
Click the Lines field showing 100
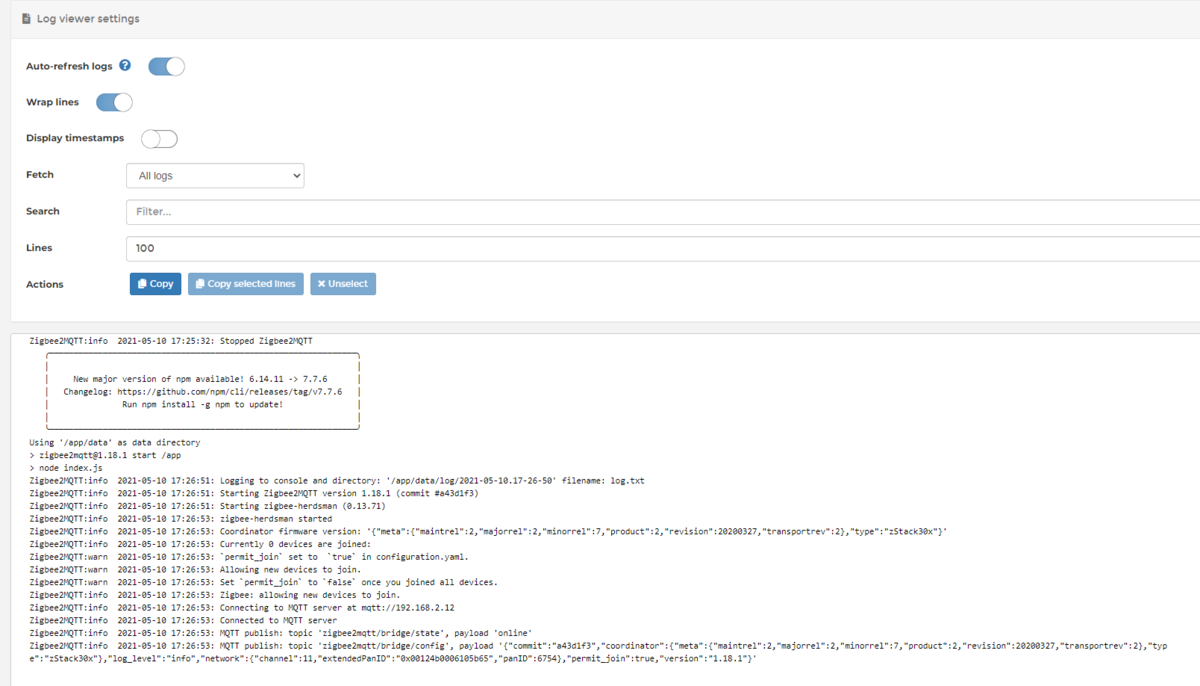tap(663, 248)
